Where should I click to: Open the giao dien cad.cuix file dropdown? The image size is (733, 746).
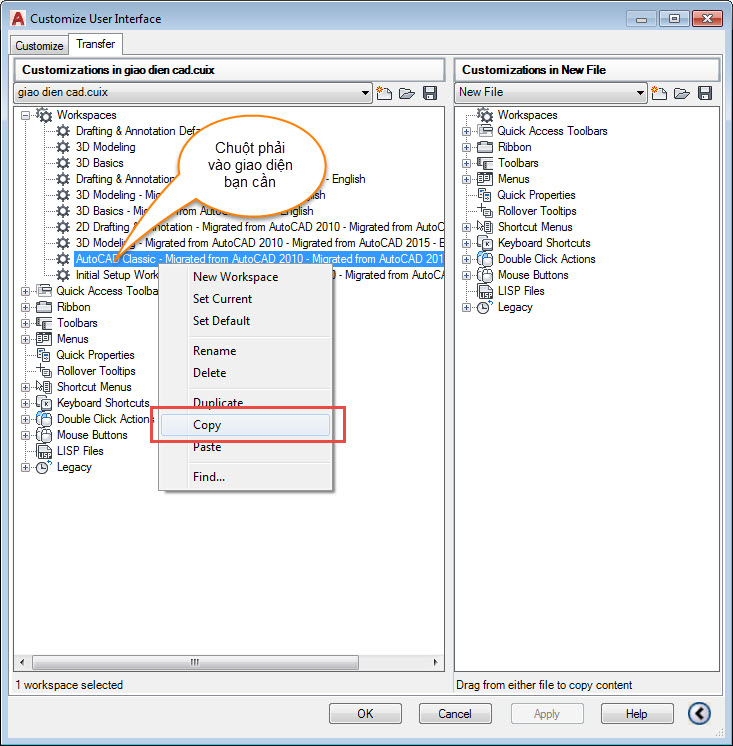coord(365,93)
